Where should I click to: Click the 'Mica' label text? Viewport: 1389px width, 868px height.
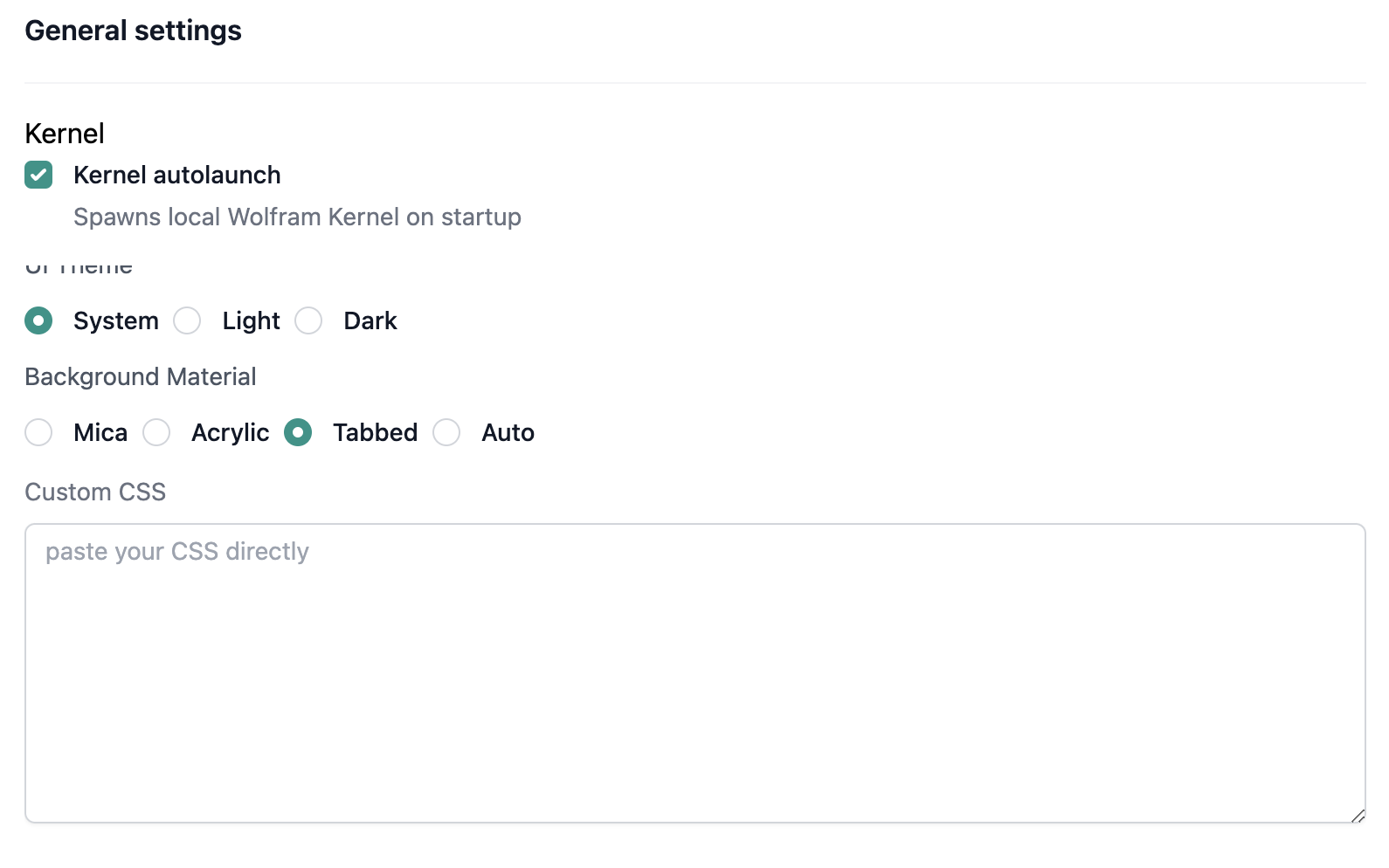100,432
